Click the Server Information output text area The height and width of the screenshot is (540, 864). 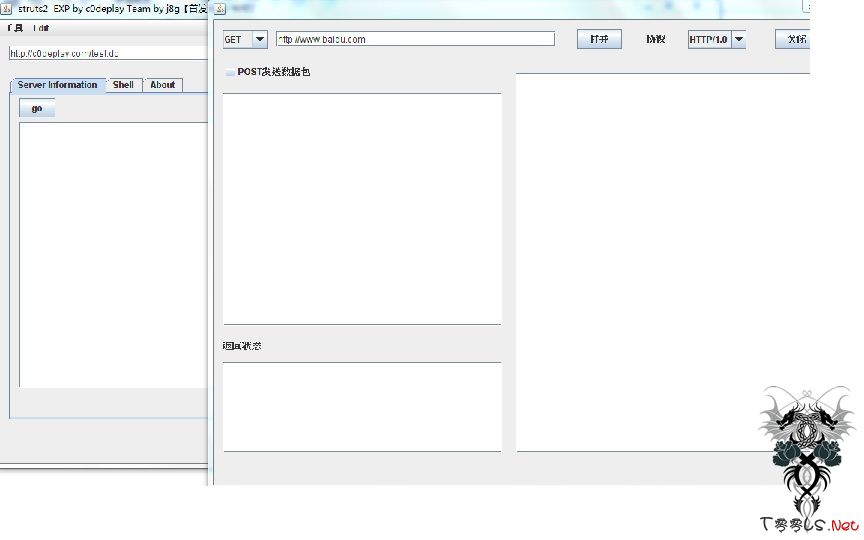[114, 255]
